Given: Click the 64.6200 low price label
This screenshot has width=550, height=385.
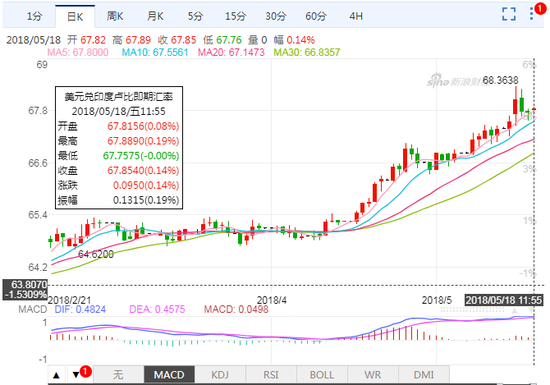Looking at the screenshot, I should point(96,254).
